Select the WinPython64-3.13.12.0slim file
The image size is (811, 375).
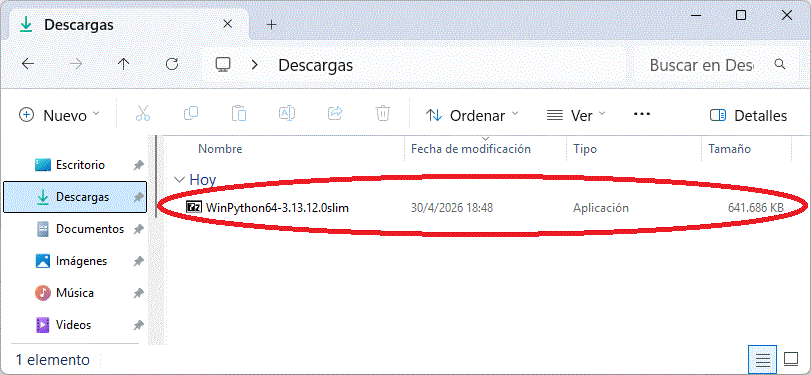tap(277, 208)
